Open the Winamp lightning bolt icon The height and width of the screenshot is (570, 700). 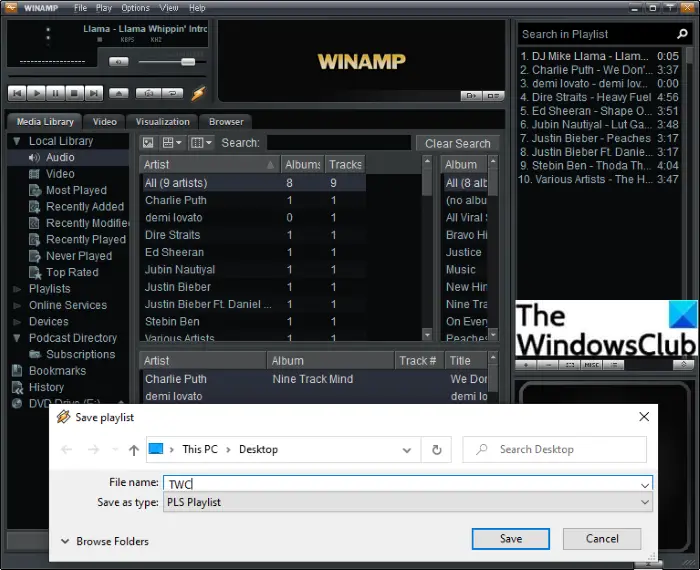point(199,93)
